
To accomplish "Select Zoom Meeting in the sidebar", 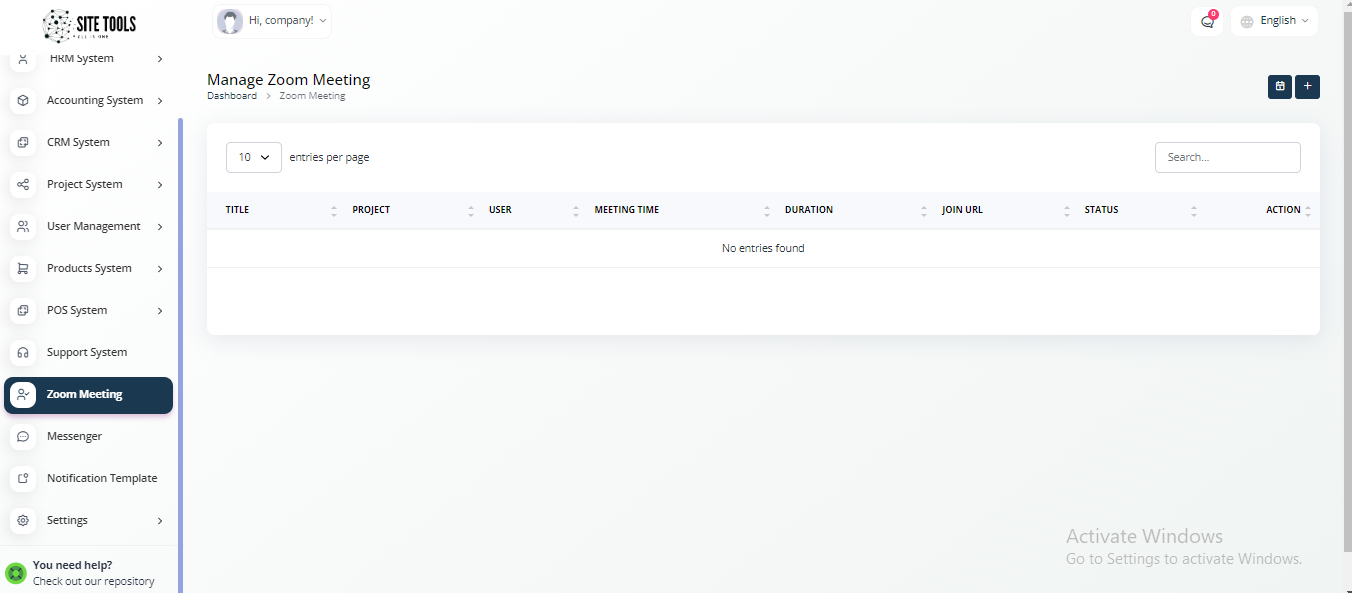I will [88, 395].
